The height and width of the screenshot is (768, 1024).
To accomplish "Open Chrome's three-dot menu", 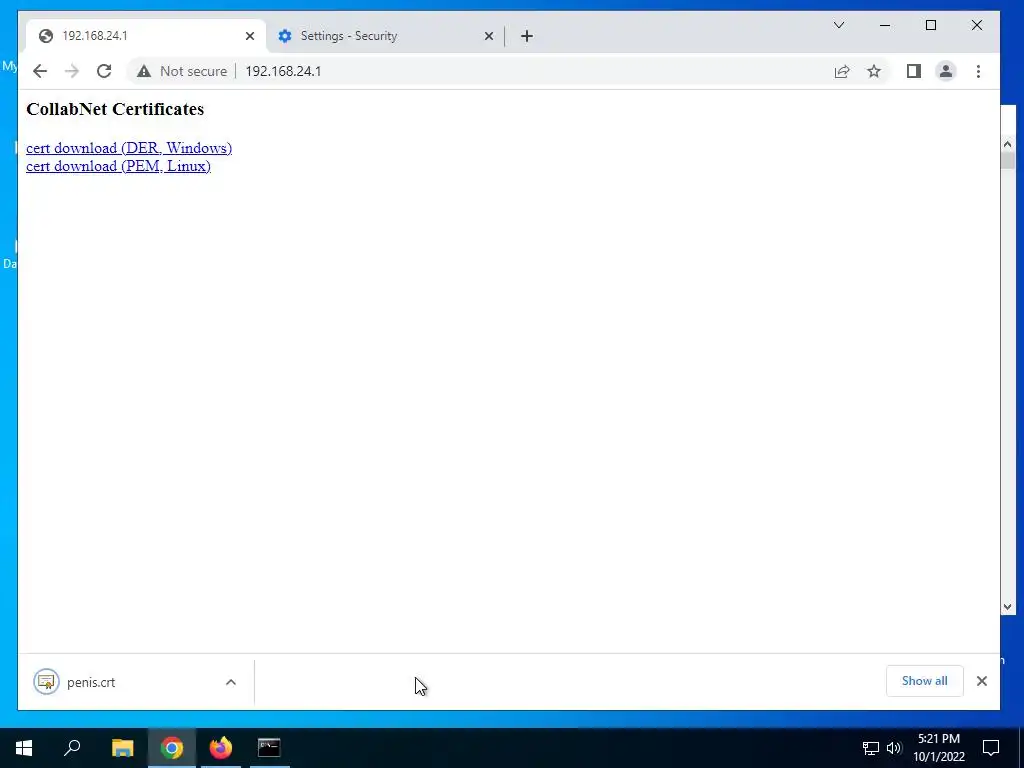I will 978,71.
